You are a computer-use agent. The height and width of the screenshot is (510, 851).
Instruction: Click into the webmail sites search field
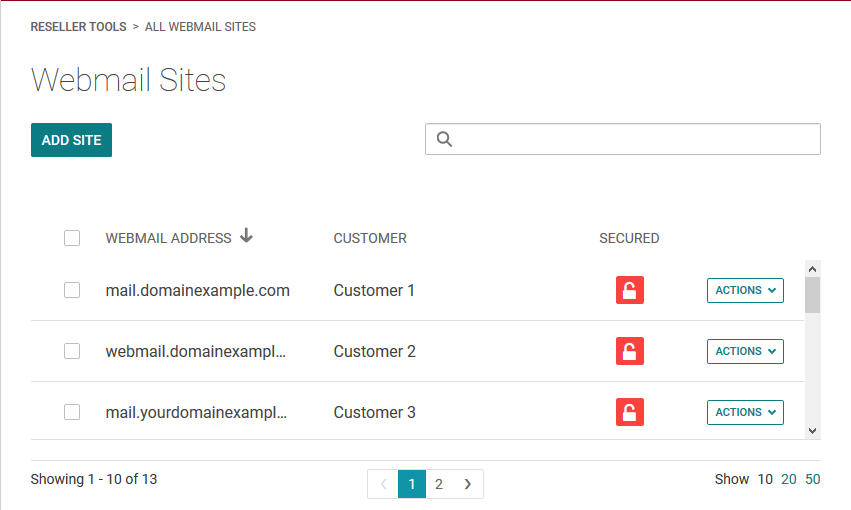coord(636,140)
